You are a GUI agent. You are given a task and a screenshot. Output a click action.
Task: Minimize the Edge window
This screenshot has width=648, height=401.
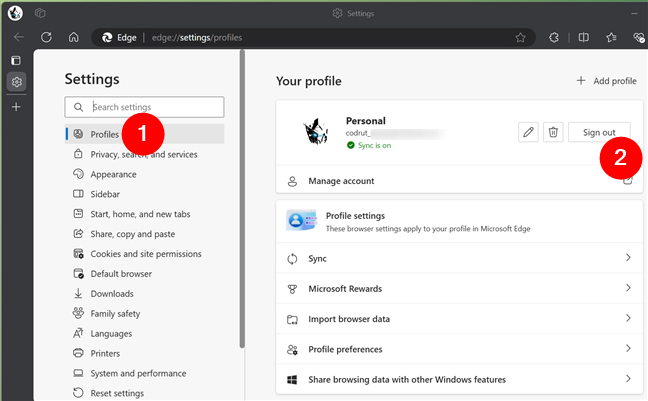pos(634,14)
